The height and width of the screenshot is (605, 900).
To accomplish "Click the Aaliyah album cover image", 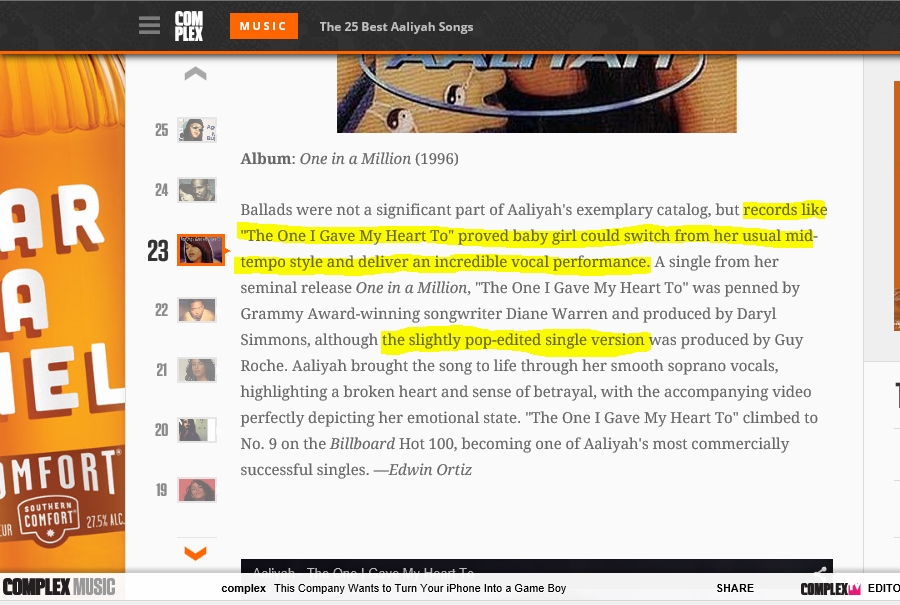I will point(537,94).
